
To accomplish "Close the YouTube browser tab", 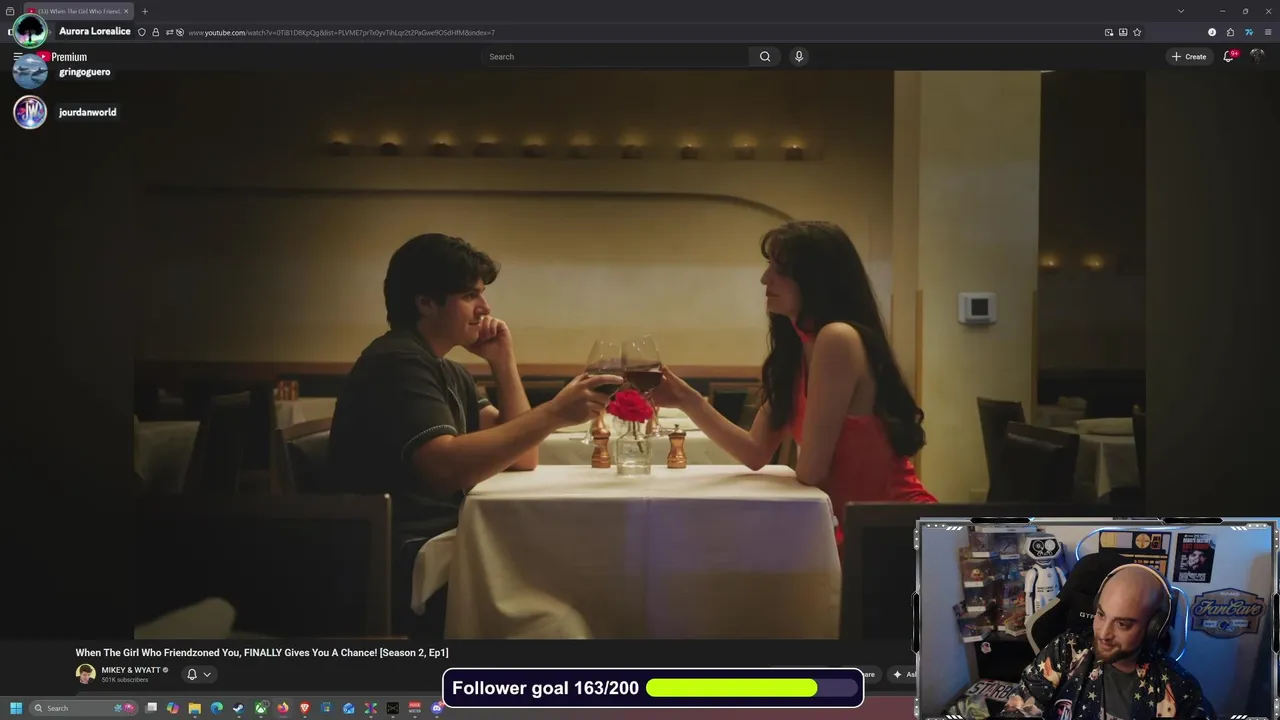I will click(126, 11).
